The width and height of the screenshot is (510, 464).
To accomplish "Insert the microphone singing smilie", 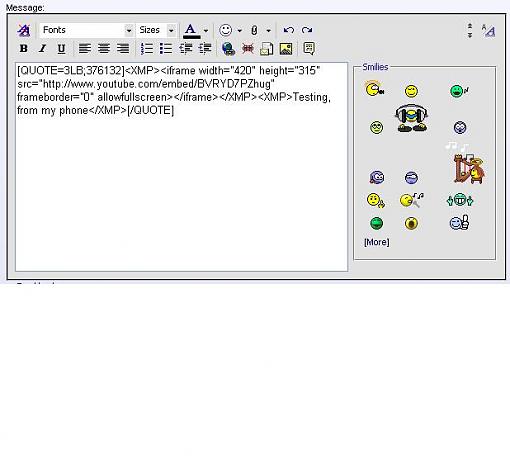I will (x=412, y=200).
